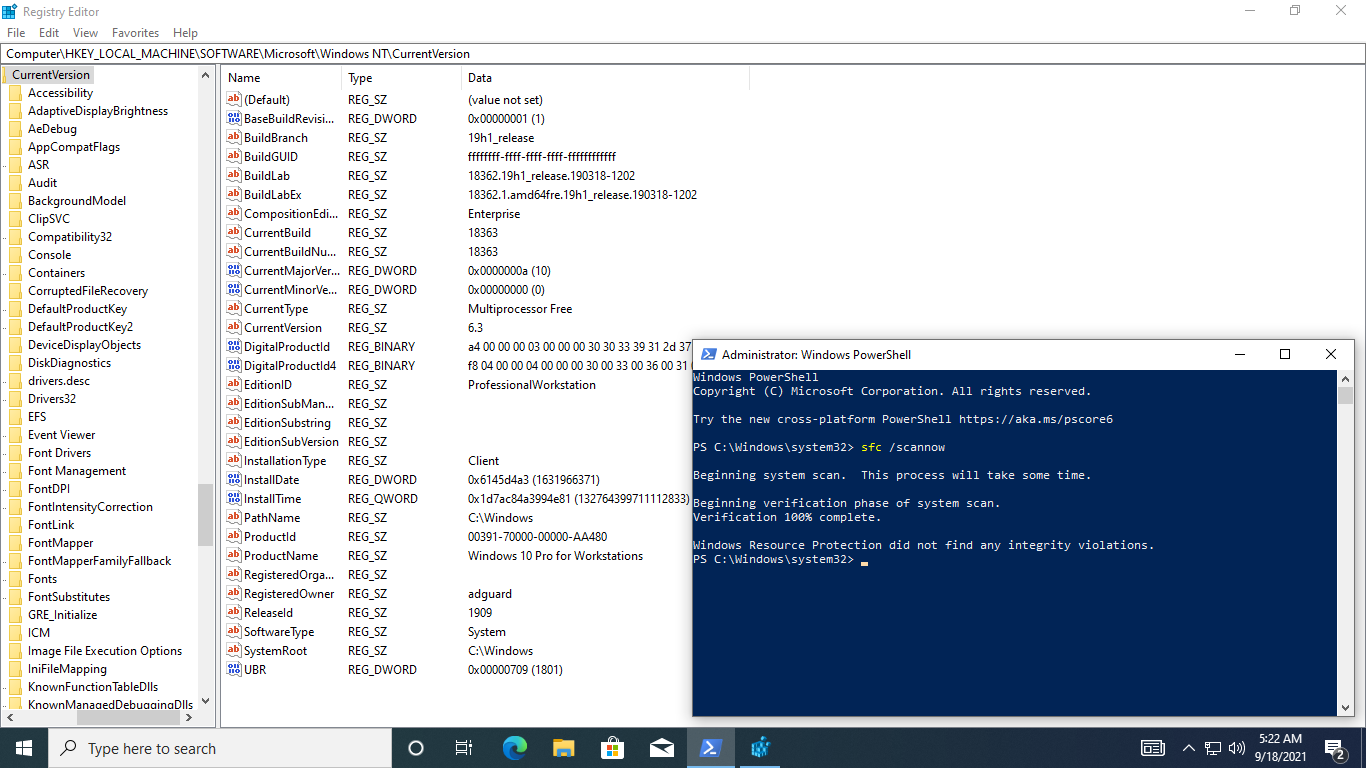Open Microsoft Store from the taskbar

613,748
